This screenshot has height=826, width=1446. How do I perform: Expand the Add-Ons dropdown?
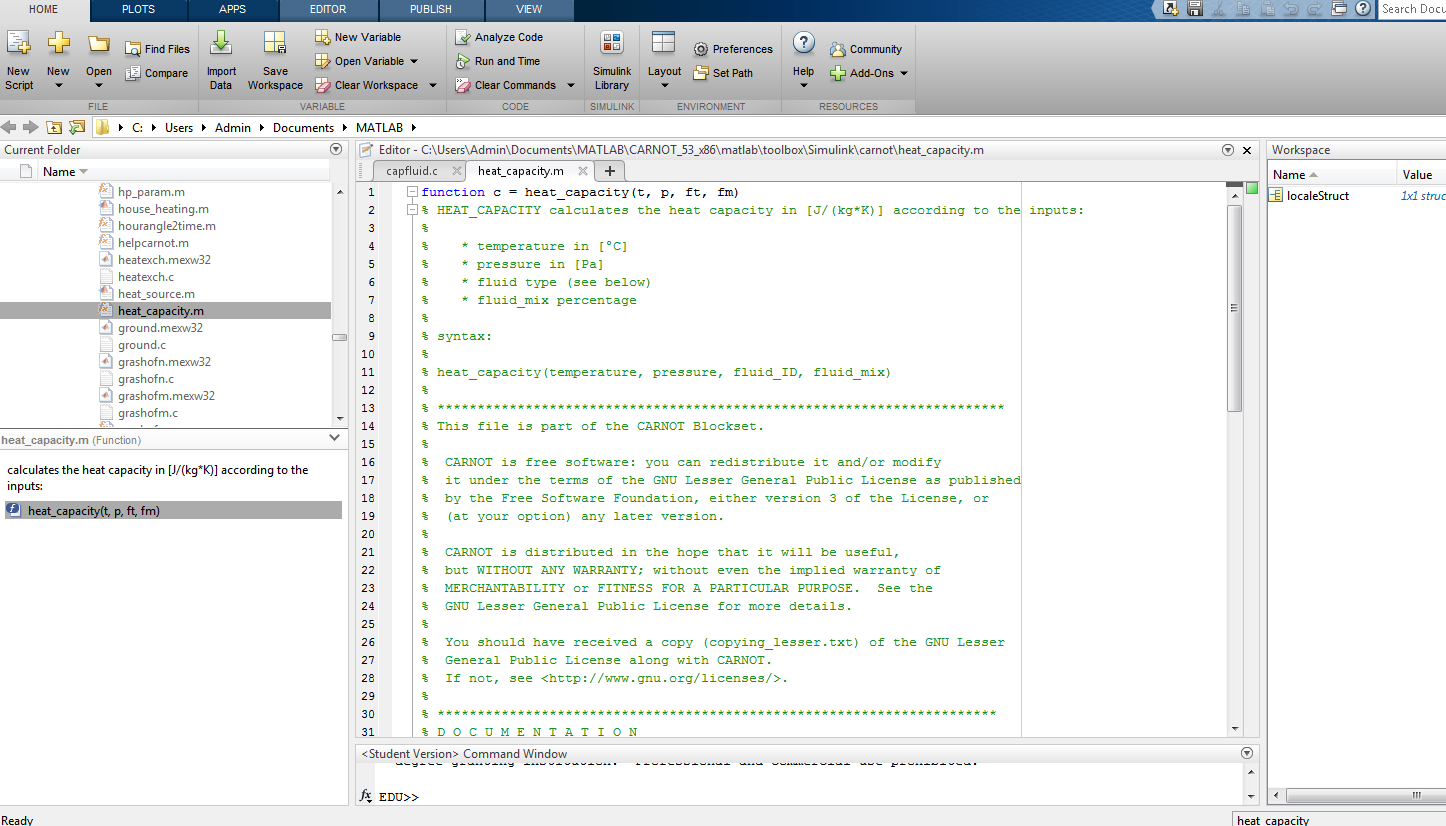pyautogui.click(x=903, y=73)
